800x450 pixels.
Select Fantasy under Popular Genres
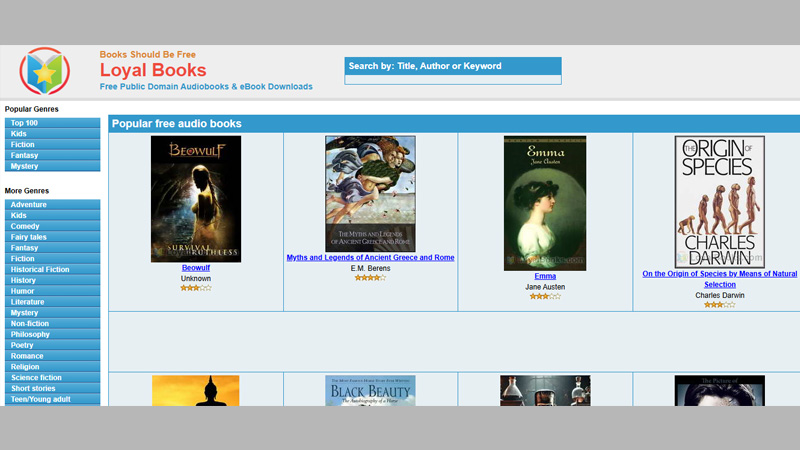53,155
